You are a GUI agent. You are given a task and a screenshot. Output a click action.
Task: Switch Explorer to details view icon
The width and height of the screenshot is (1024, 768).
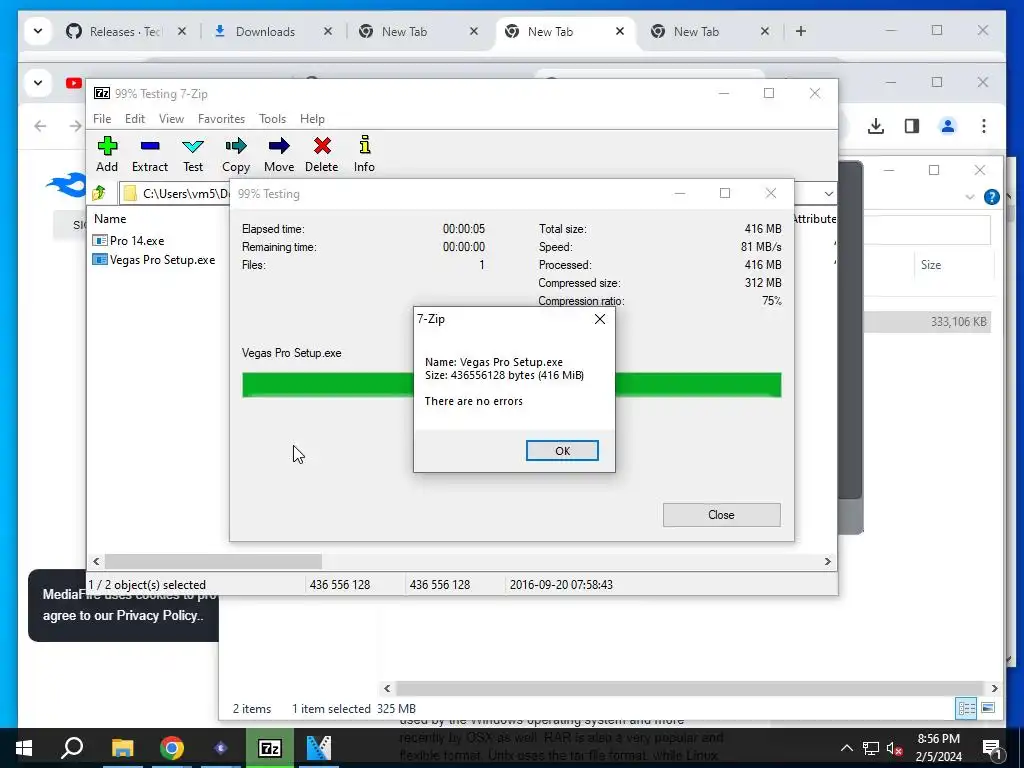point(967,708)
